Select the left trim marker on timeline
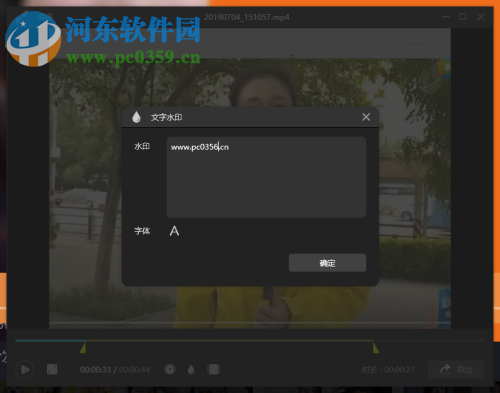 coord(83,348)
